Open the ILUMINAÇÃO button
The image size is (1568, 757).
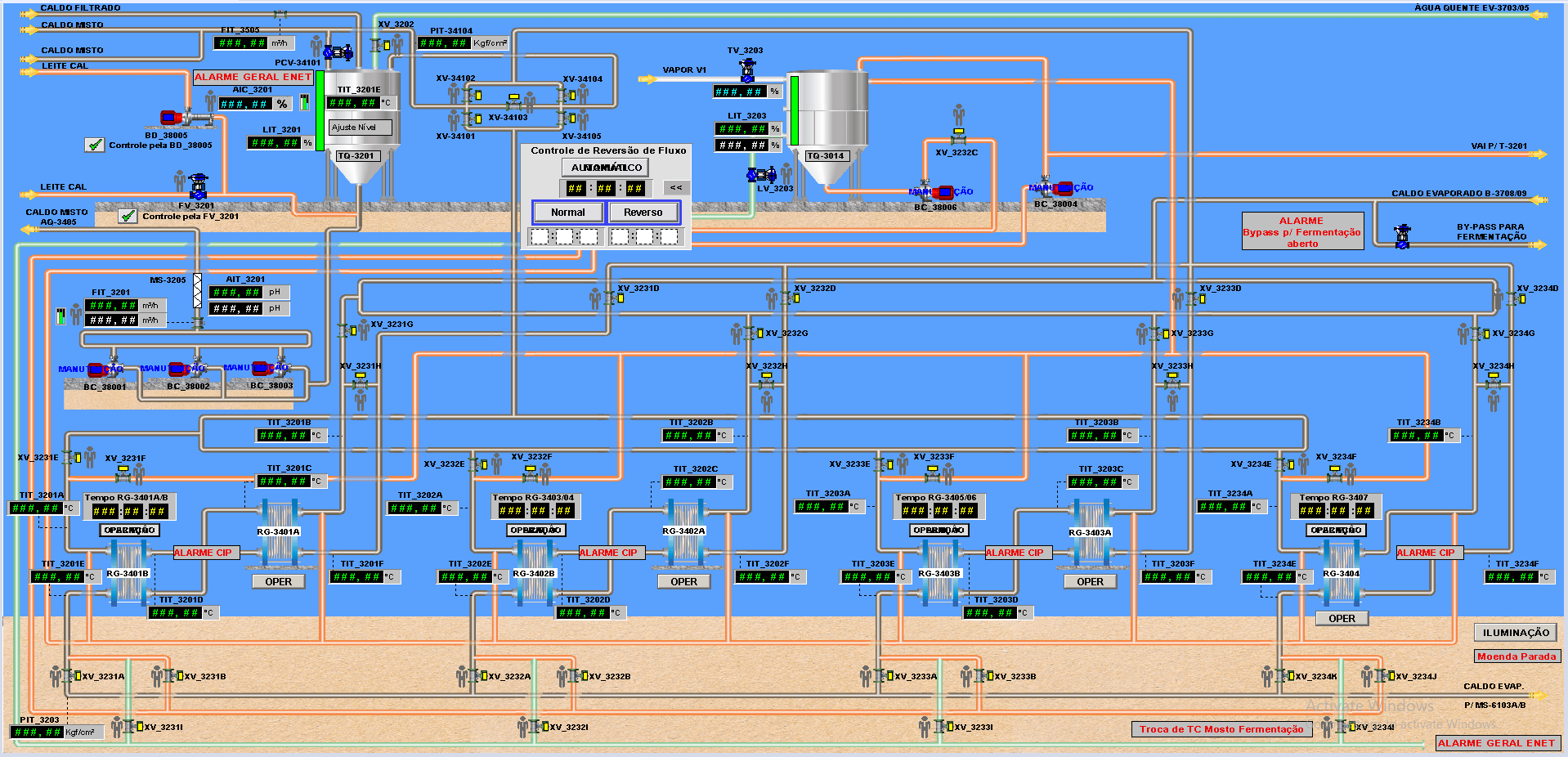[1516, 633]
